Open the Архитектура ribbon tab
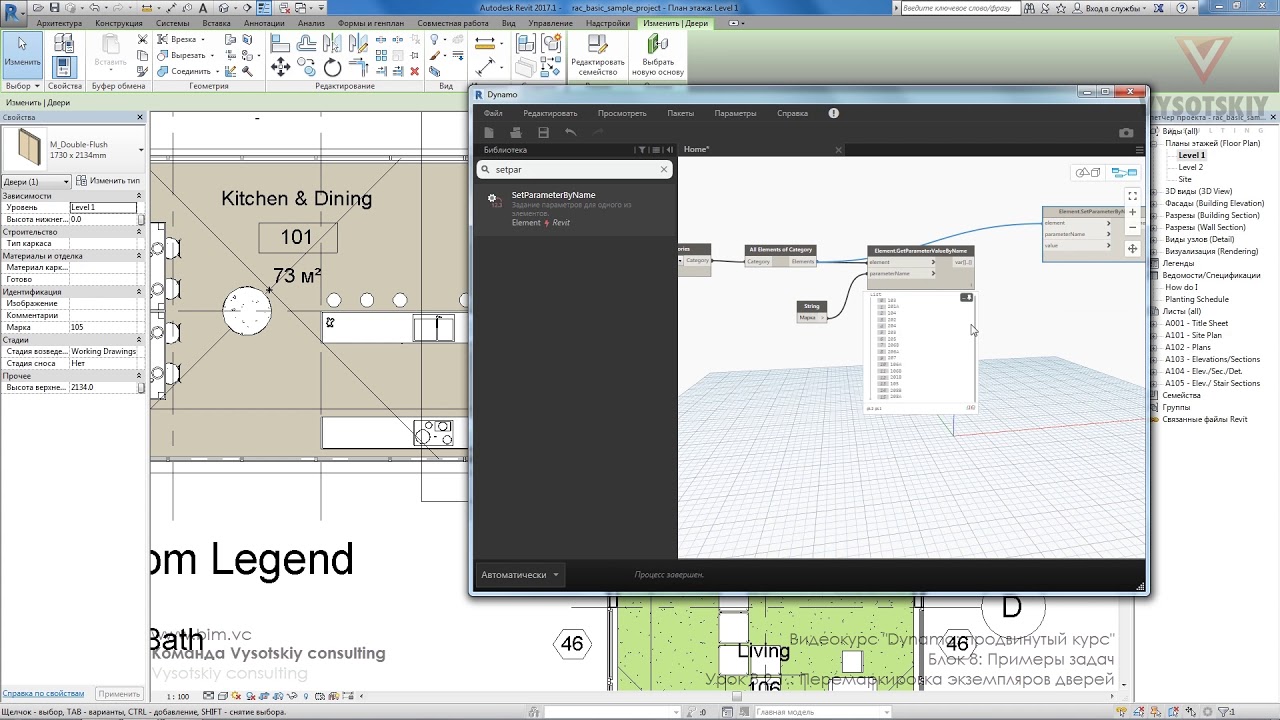The height and width of the screenshot is (720, 1280). click(x=59, y=23)
